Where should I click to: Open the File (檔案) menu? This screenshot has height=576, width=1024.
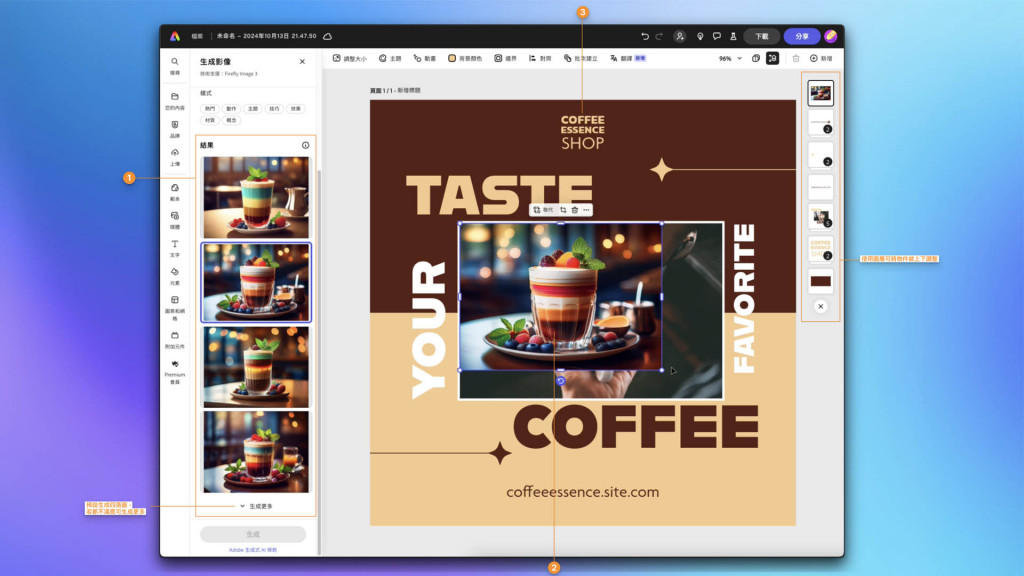pos(197,36)
